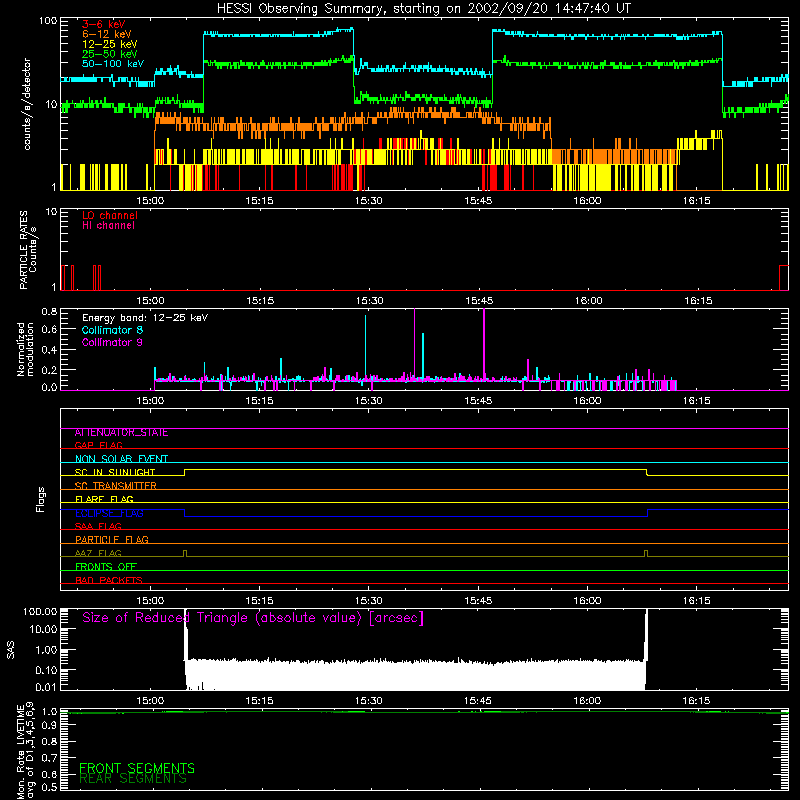Screen dimensions: 800x800
Task: Click the BAD_PACKETS flag label
Action: point(109,580)
